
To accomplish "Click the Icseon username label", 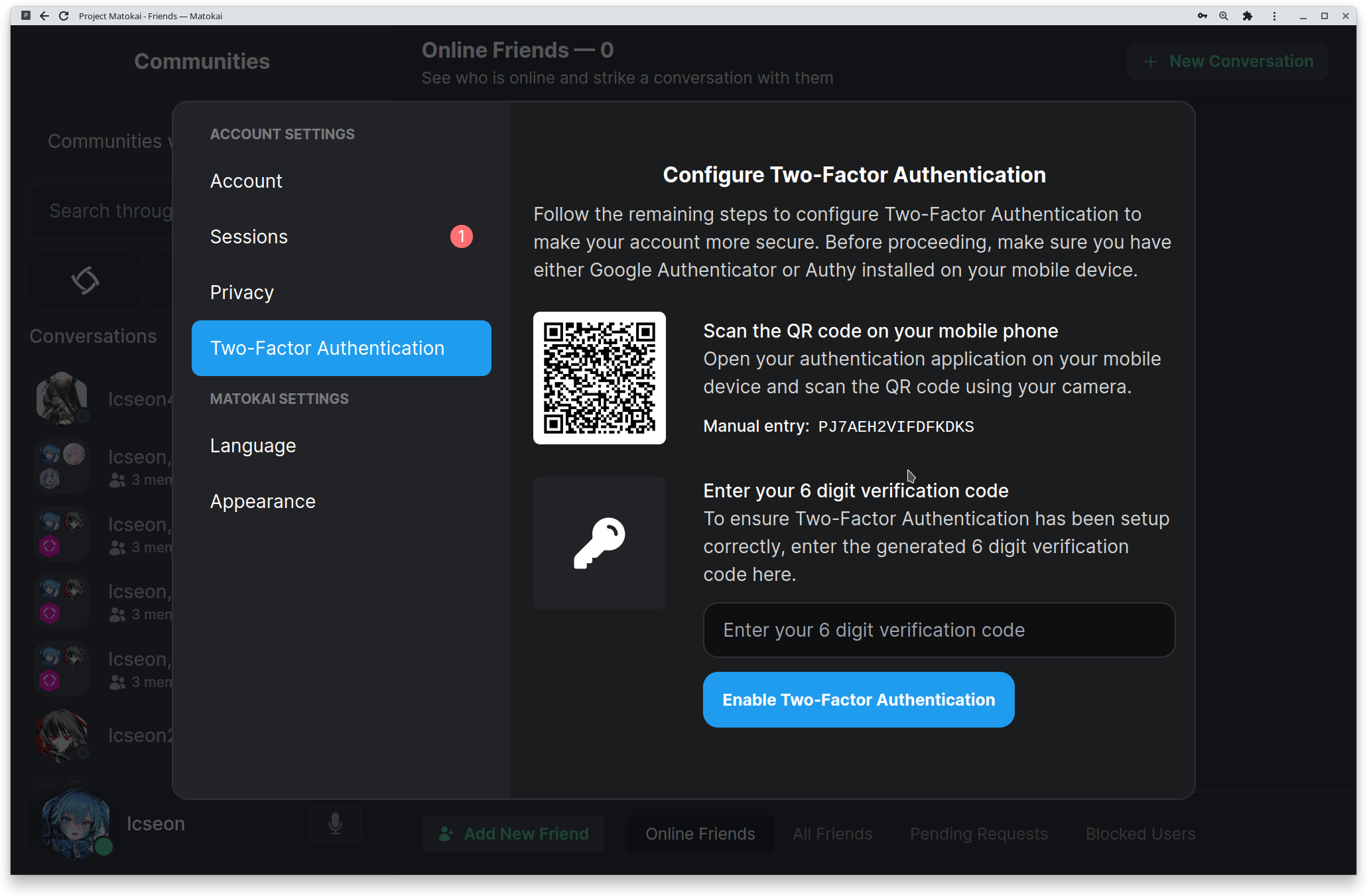I will (x=156, y=824).
